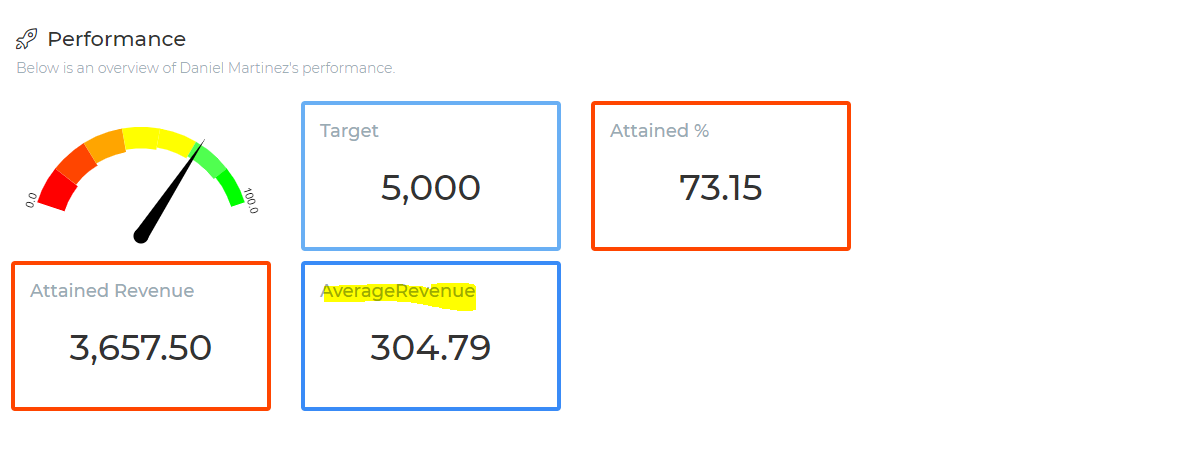Click the dark orange gauge segment
Viewport: 1196px width, 471px height.
coord(76,163)
